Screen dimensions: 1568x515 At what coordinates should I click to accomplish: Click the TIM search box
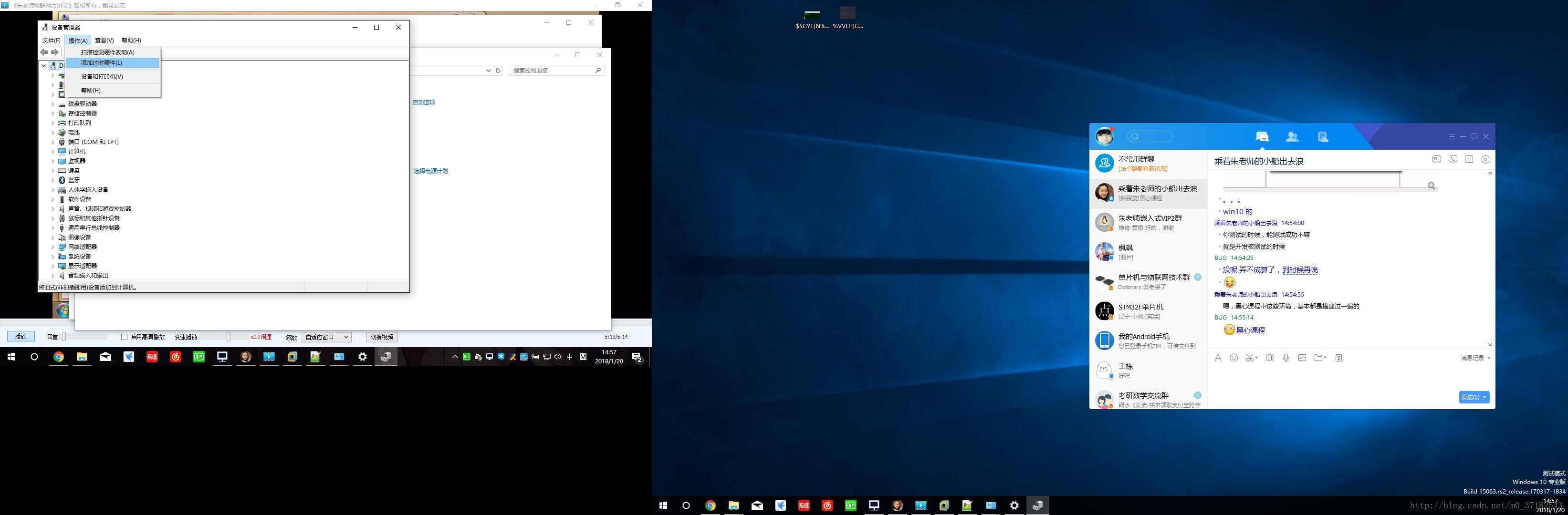(x=1150, y=137)
